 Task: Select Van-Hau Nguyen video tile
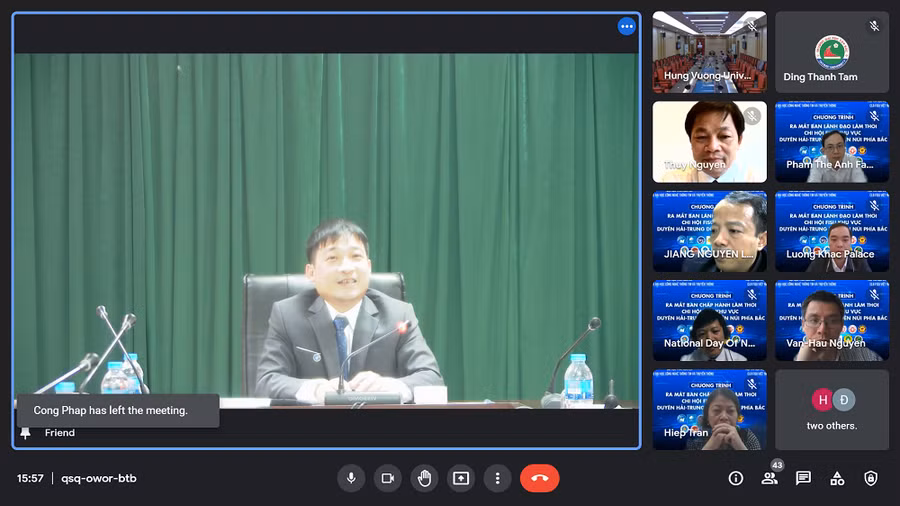coord(832,320)
